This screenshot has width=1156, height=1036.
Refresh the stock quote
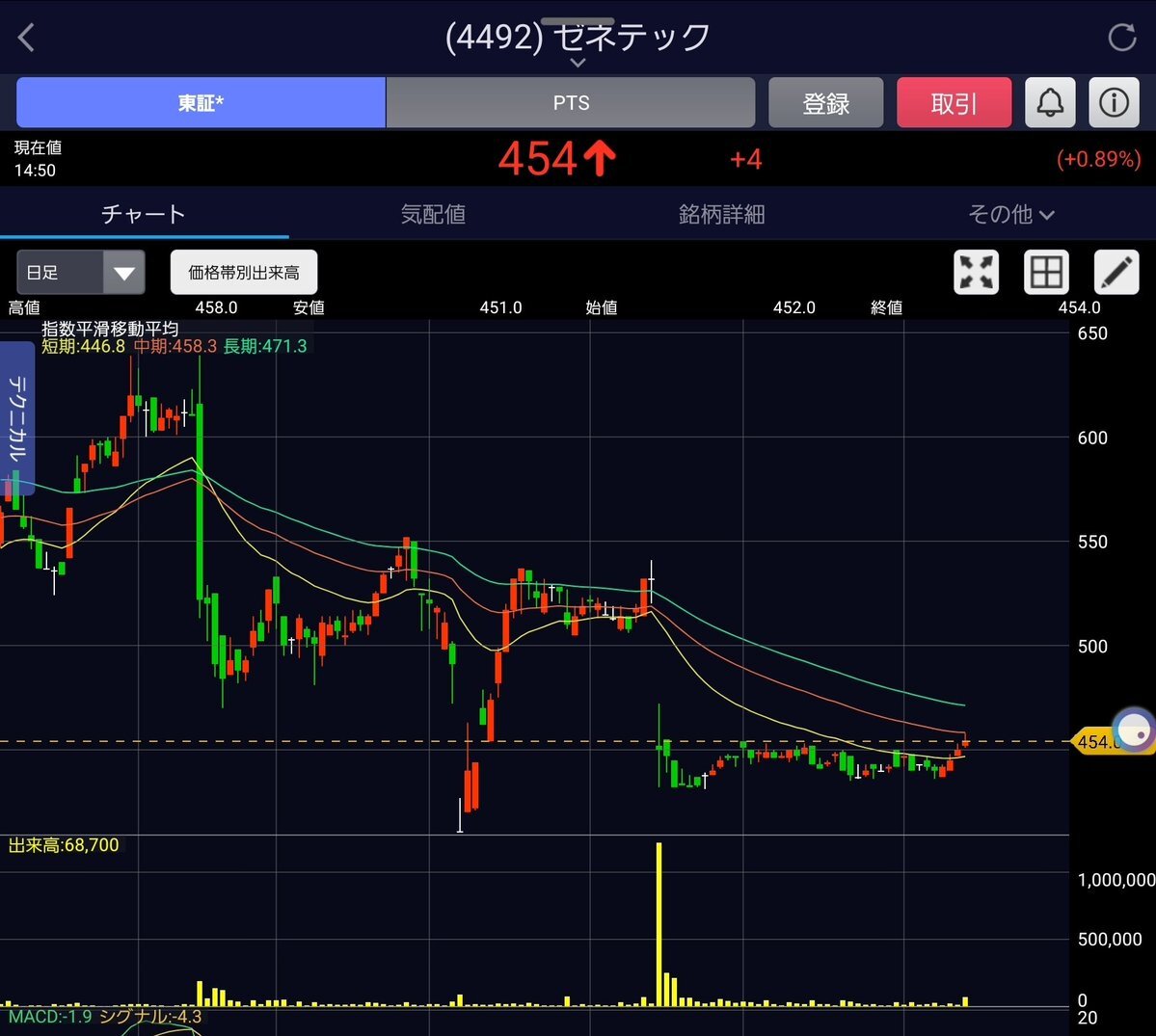point(1122,37)
